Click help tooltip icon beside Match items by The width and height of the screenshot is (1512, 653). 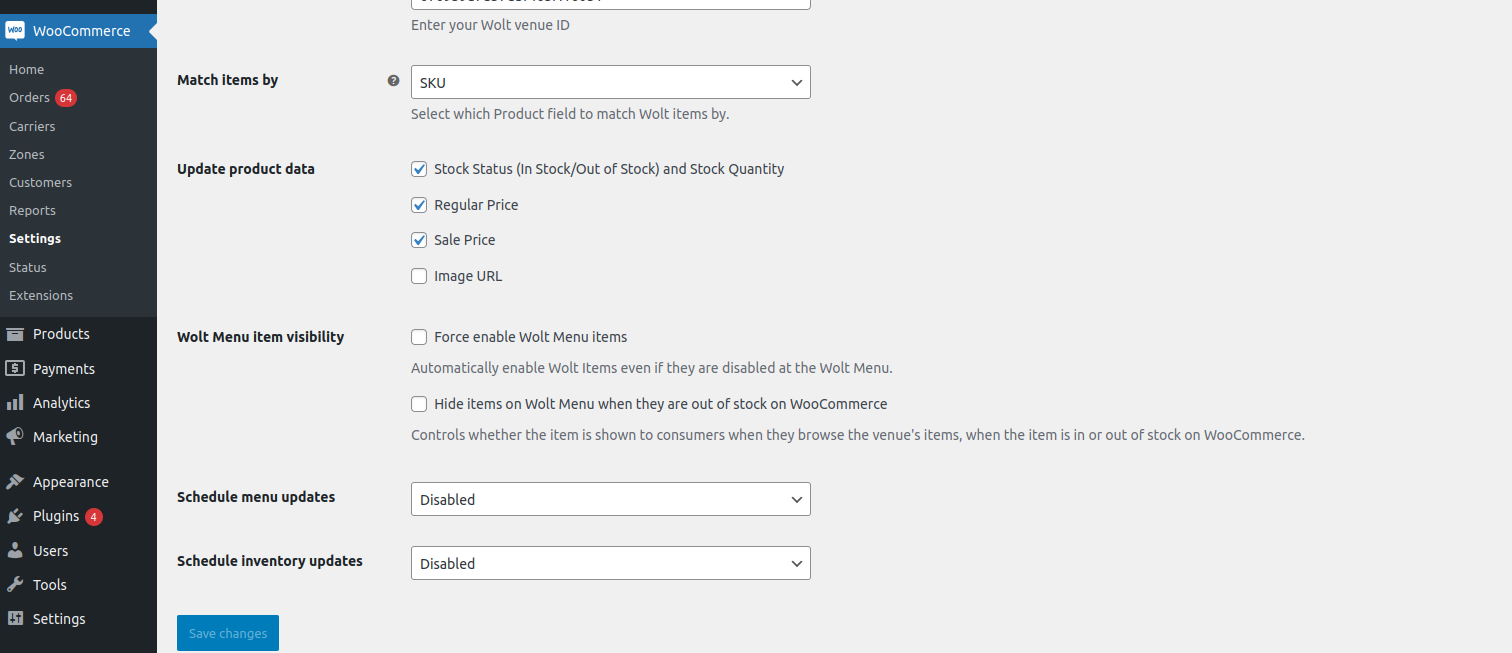coord(393,81)
